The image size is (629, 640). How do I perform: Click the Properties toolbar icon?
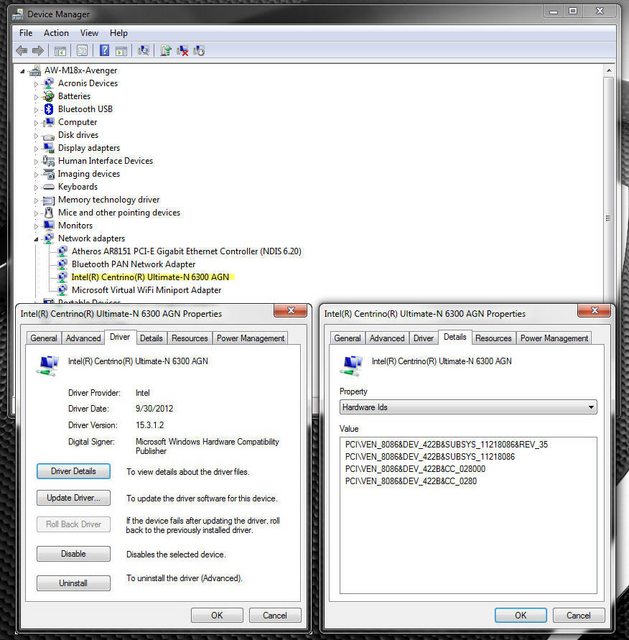pos(82,51)
